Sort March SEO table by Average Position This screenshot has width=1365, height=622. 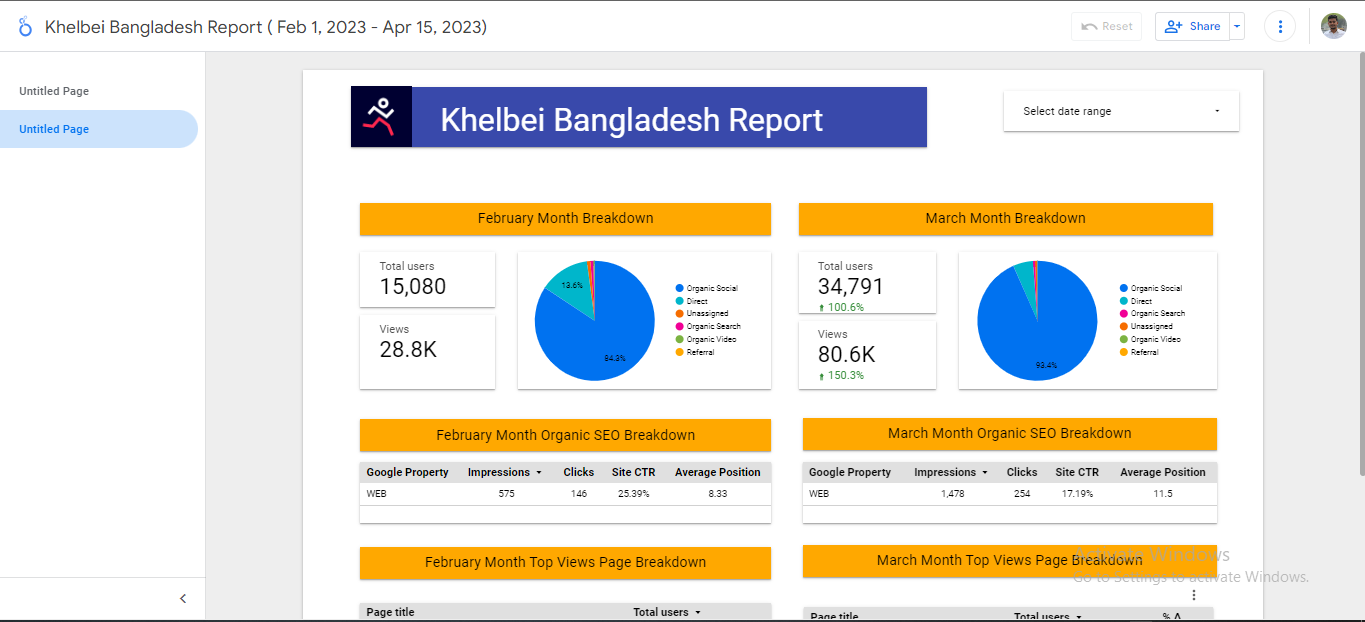pyautogui.click(x=1163, y=472)
